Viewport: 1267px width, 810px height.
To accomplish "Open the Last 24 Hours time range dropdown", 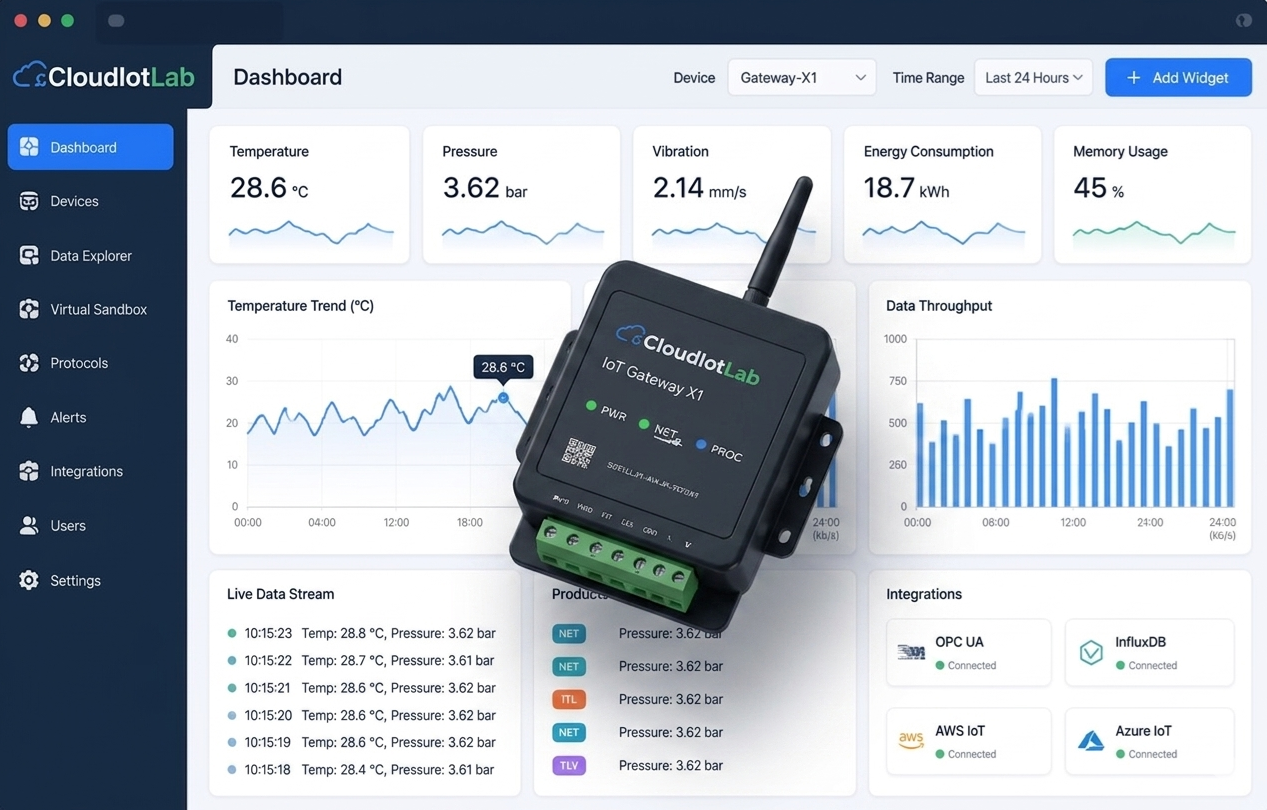I will [1033, 77].
